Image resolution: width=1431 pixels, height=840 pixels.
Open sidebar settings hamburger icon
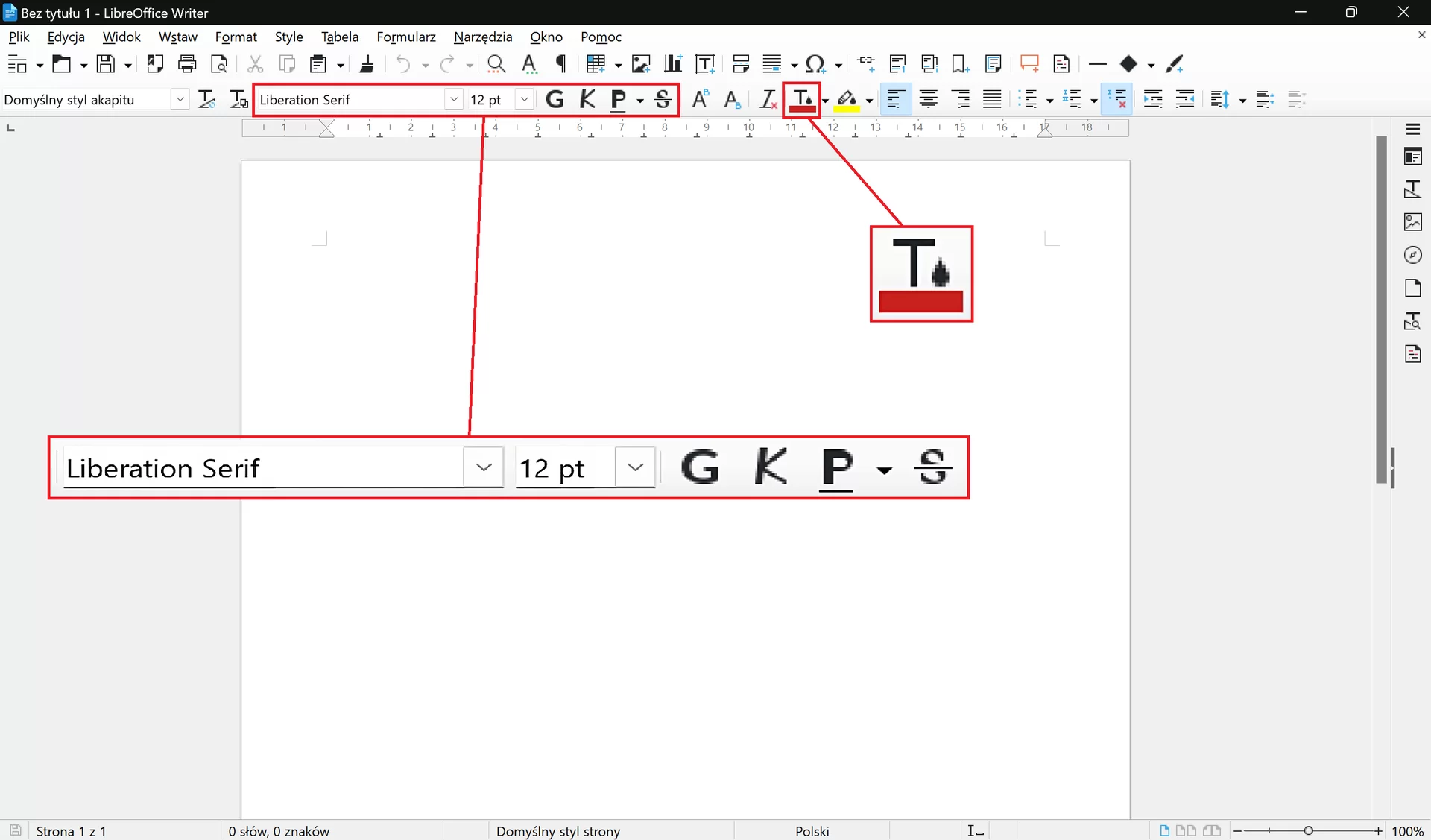point(1413,129)
